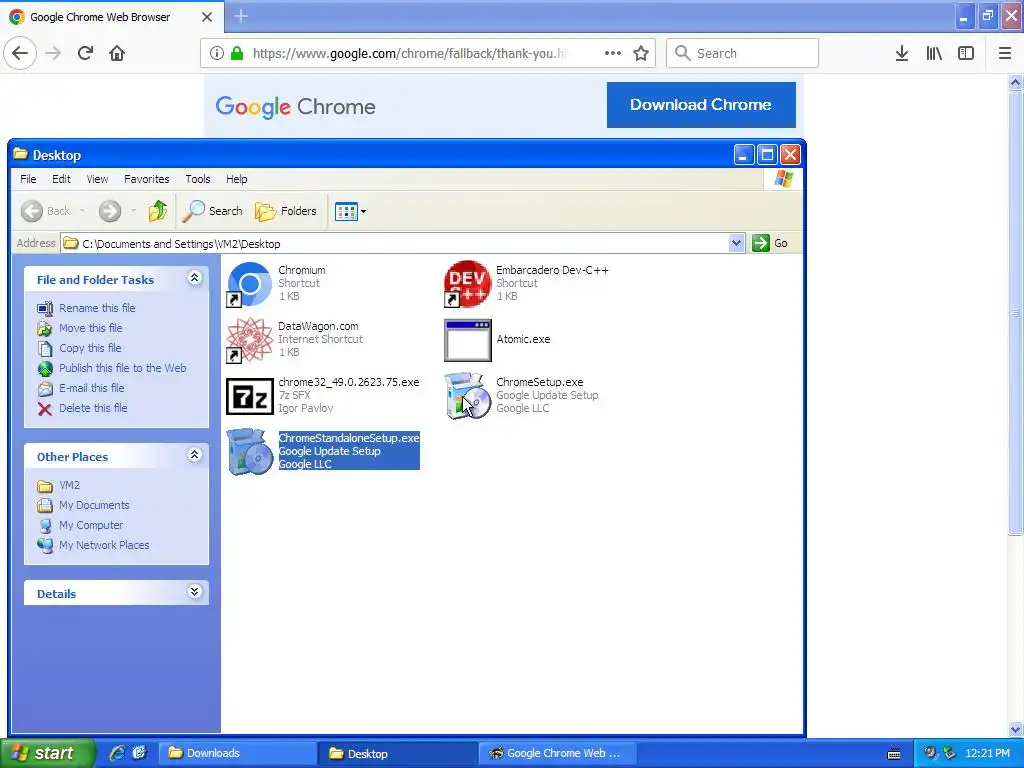Click the Go button
This screenshot has height=768, width=1024.
770,243
